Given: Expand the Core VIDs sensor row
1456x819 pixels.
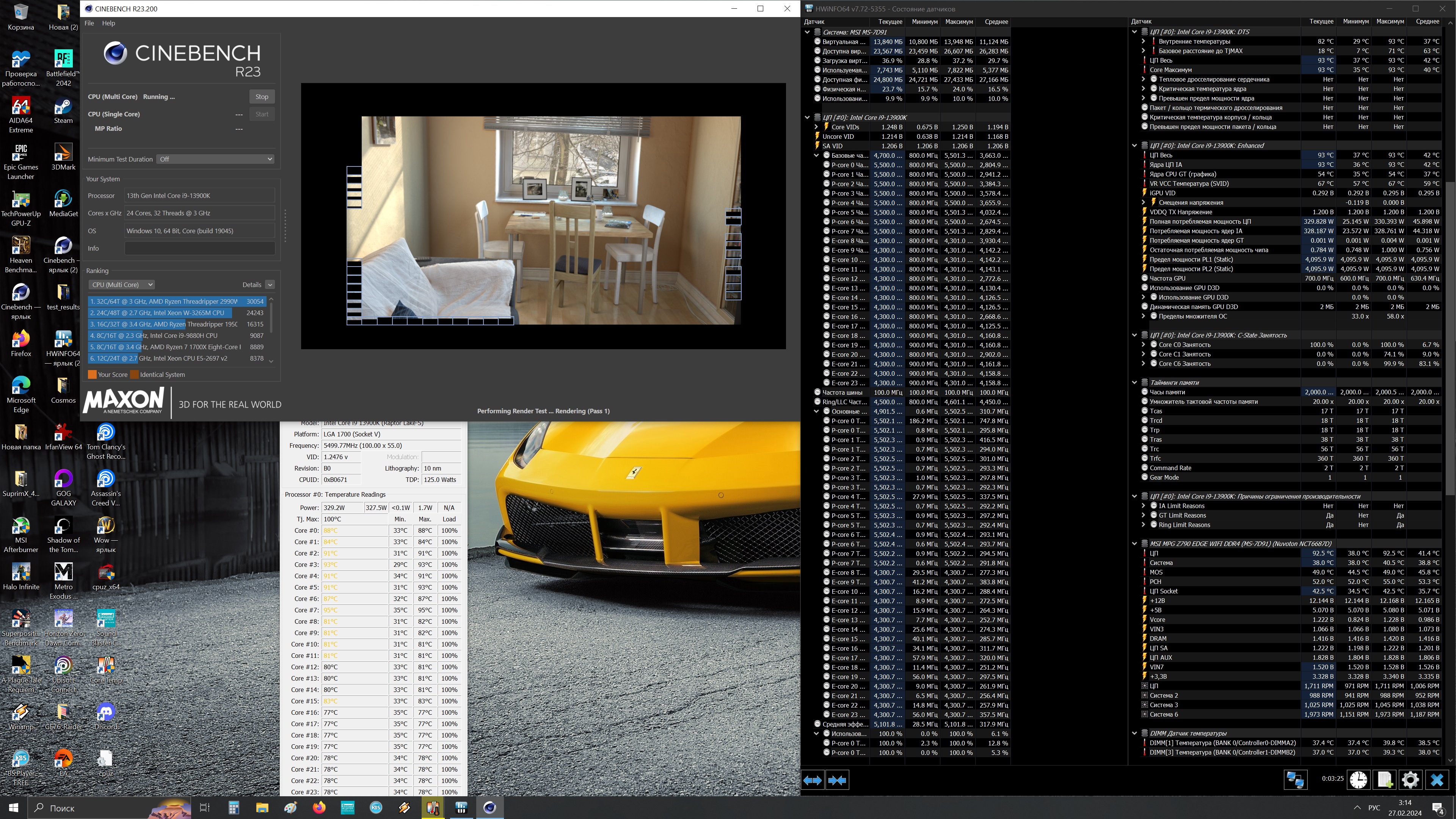Looking at the screenshot, I should pyautogui.click(x=816, y=127).
